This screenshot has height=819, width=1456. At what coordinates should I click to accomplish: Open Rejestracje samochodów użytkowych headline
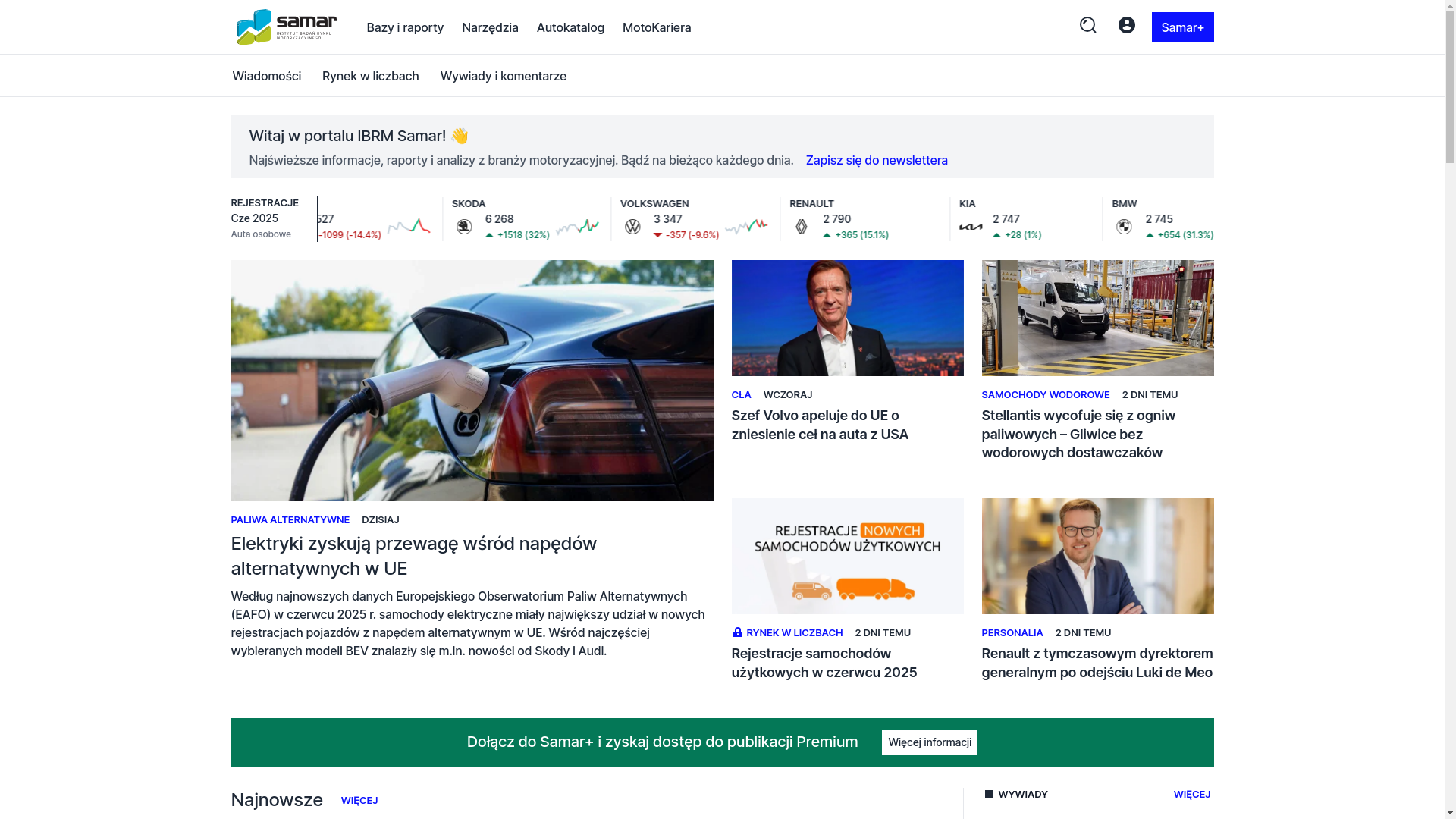[x=824, y=663]
